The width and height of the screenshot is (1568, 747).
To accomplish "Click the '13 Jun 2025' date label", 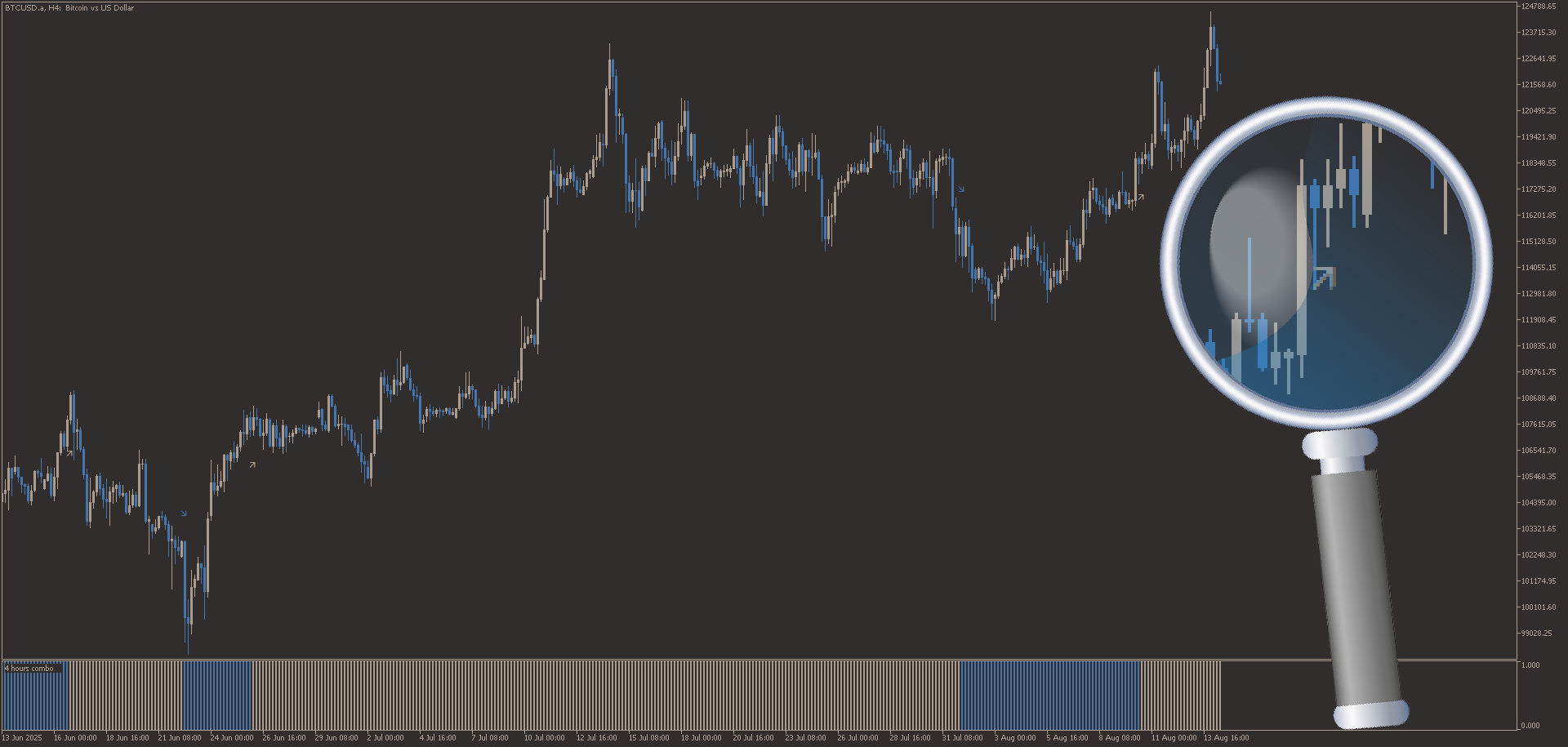I will (22, 738).
